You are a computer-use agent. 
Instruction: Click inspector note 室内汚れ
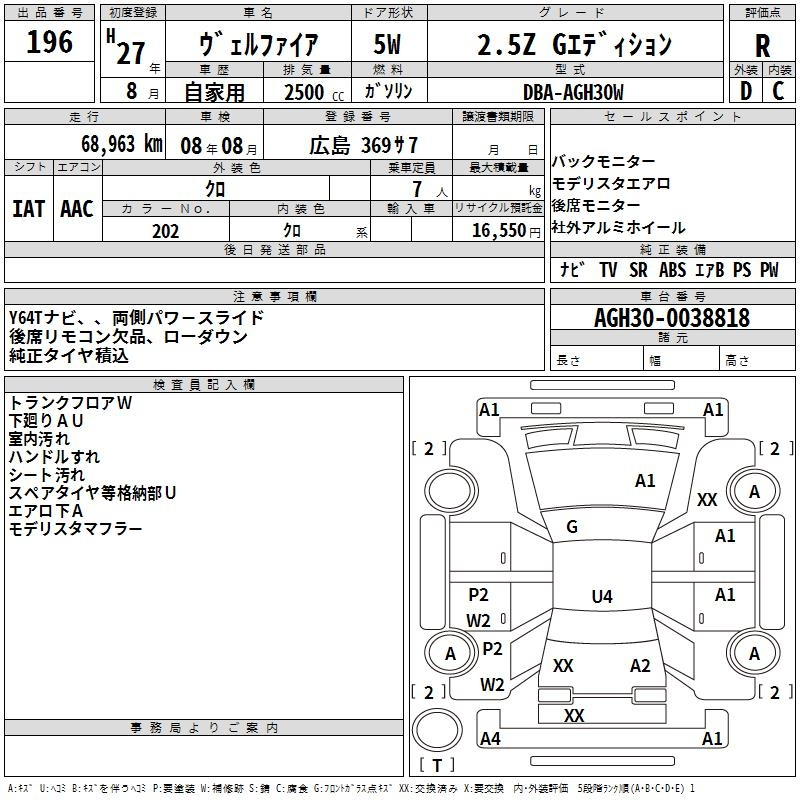coord(39,439)
